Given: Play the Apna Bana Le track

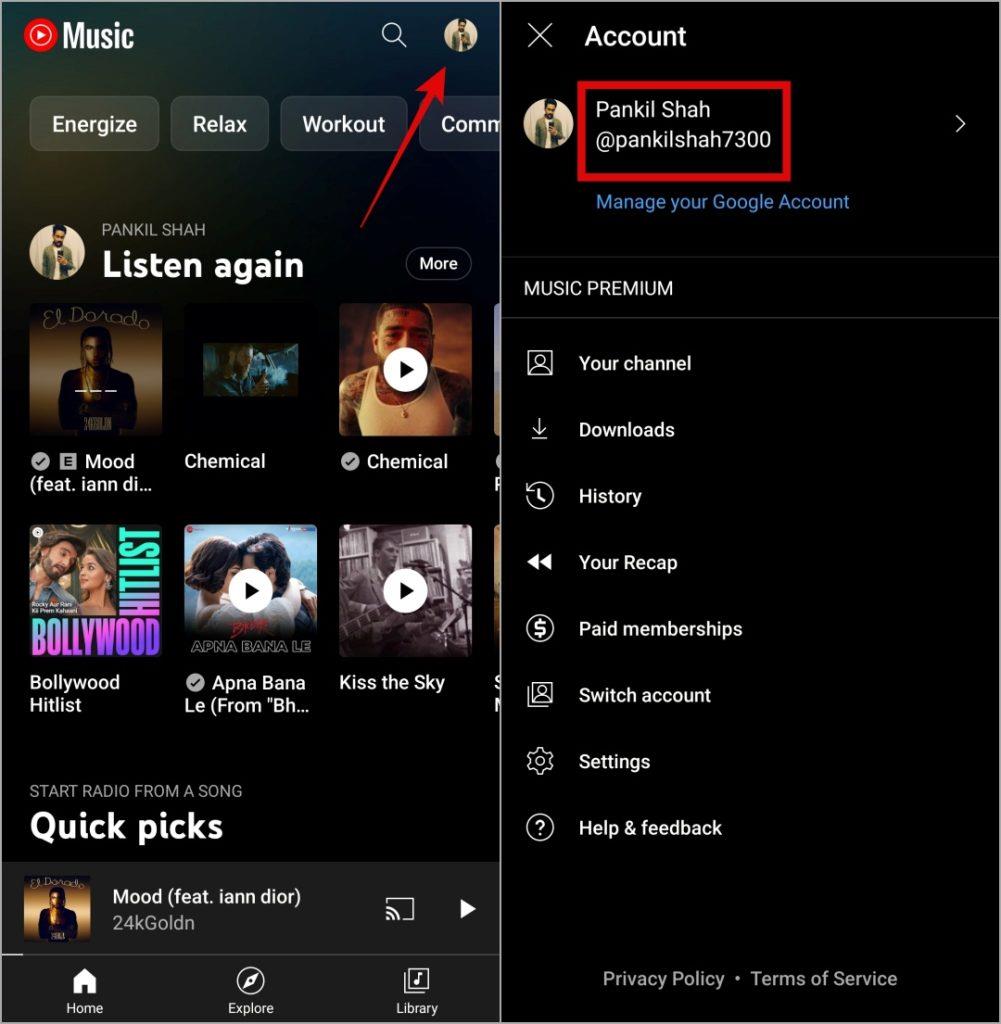Looking at the screenshot, I should tap(251, 590).
